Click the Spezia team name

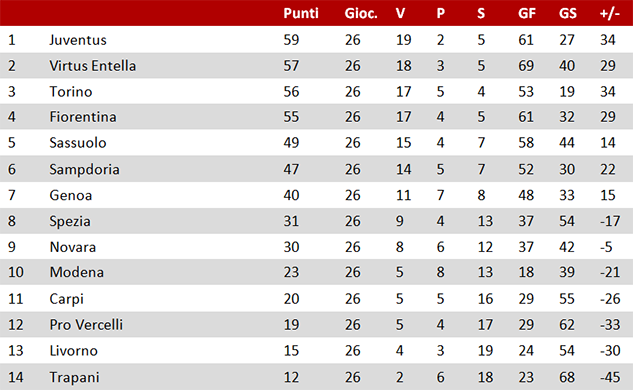(70, 222)
